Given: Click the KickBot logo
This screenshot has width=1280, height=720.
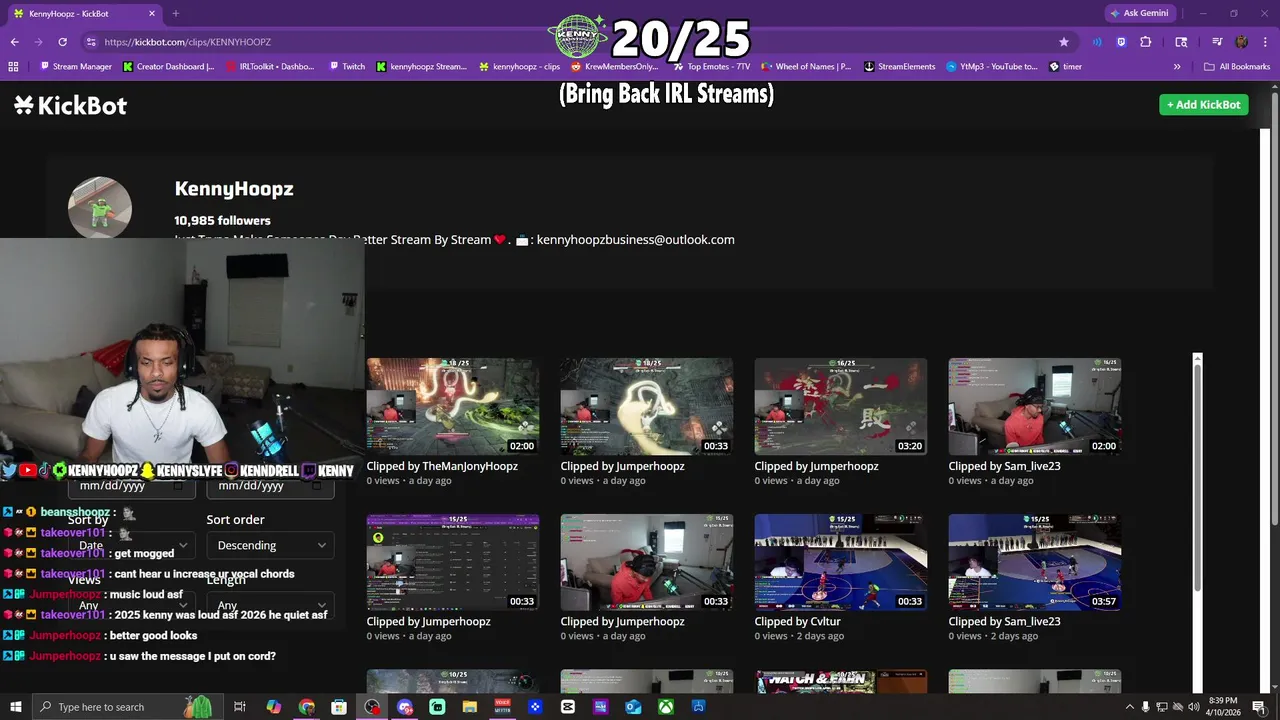Looking at the screenshot, I should tap(71, 105).
